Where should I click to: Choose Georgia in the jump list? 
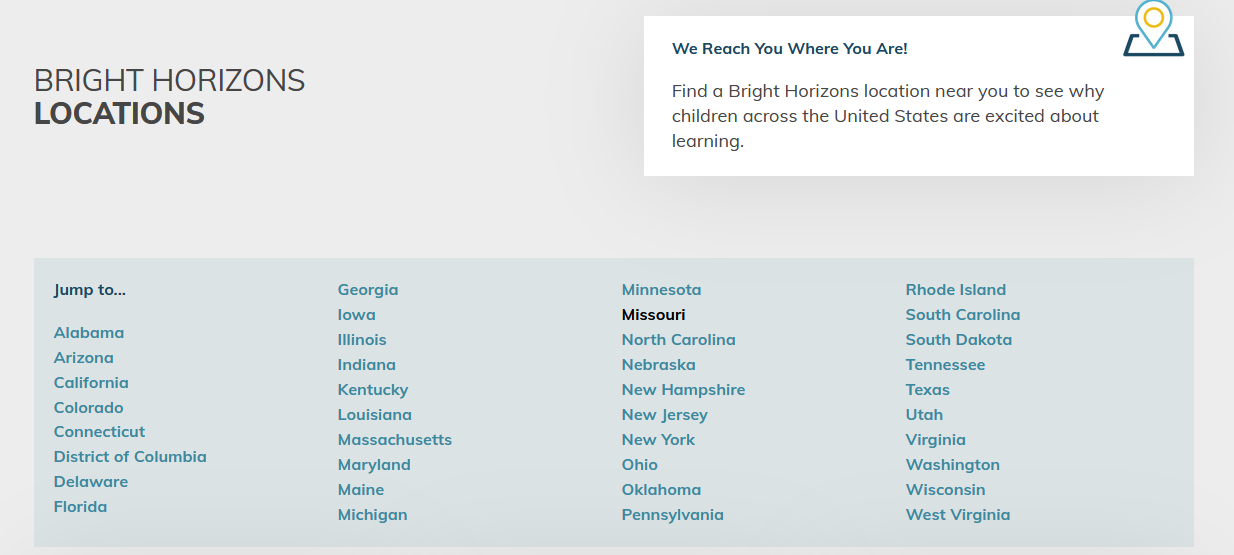click(x=368, y=290)
